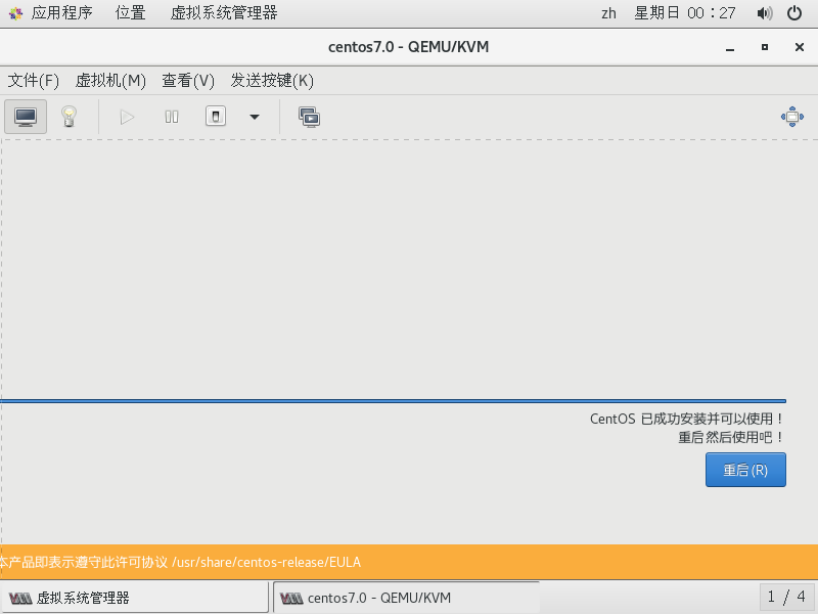The height and width of the screenshot is (614, 818).
Task: Shut down the virtual machine power button
Action: (215, 116)
